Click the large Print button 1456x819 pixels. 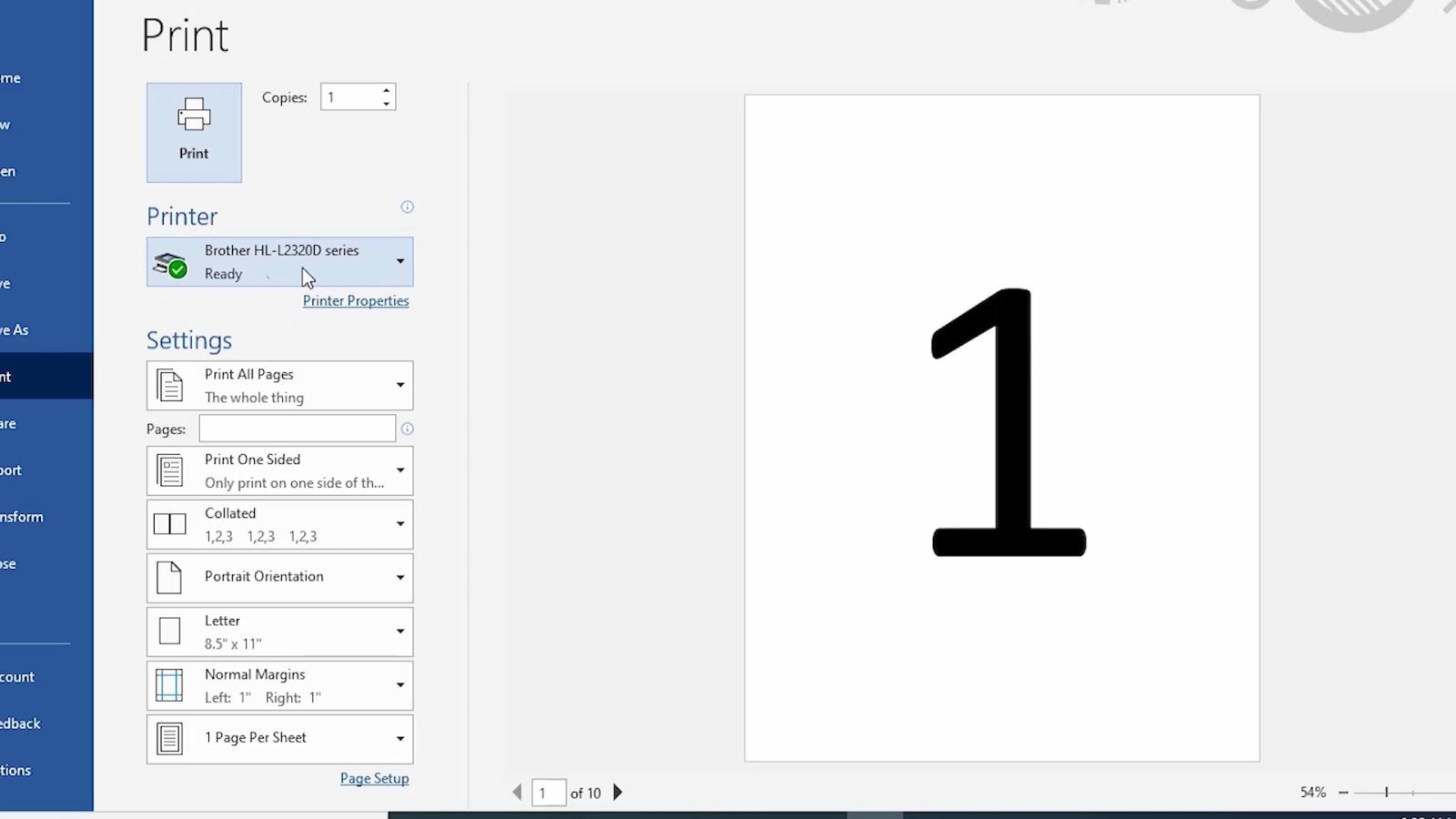coord(194,133)
